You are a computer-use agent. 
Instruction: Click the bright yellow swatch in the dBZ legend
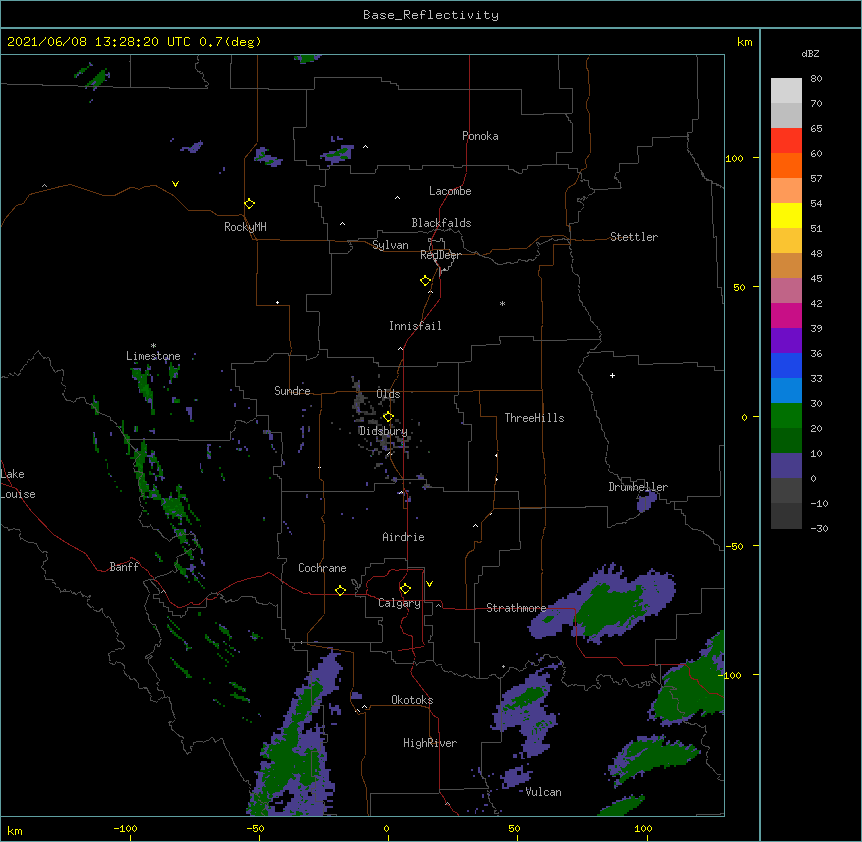[786, 215]
